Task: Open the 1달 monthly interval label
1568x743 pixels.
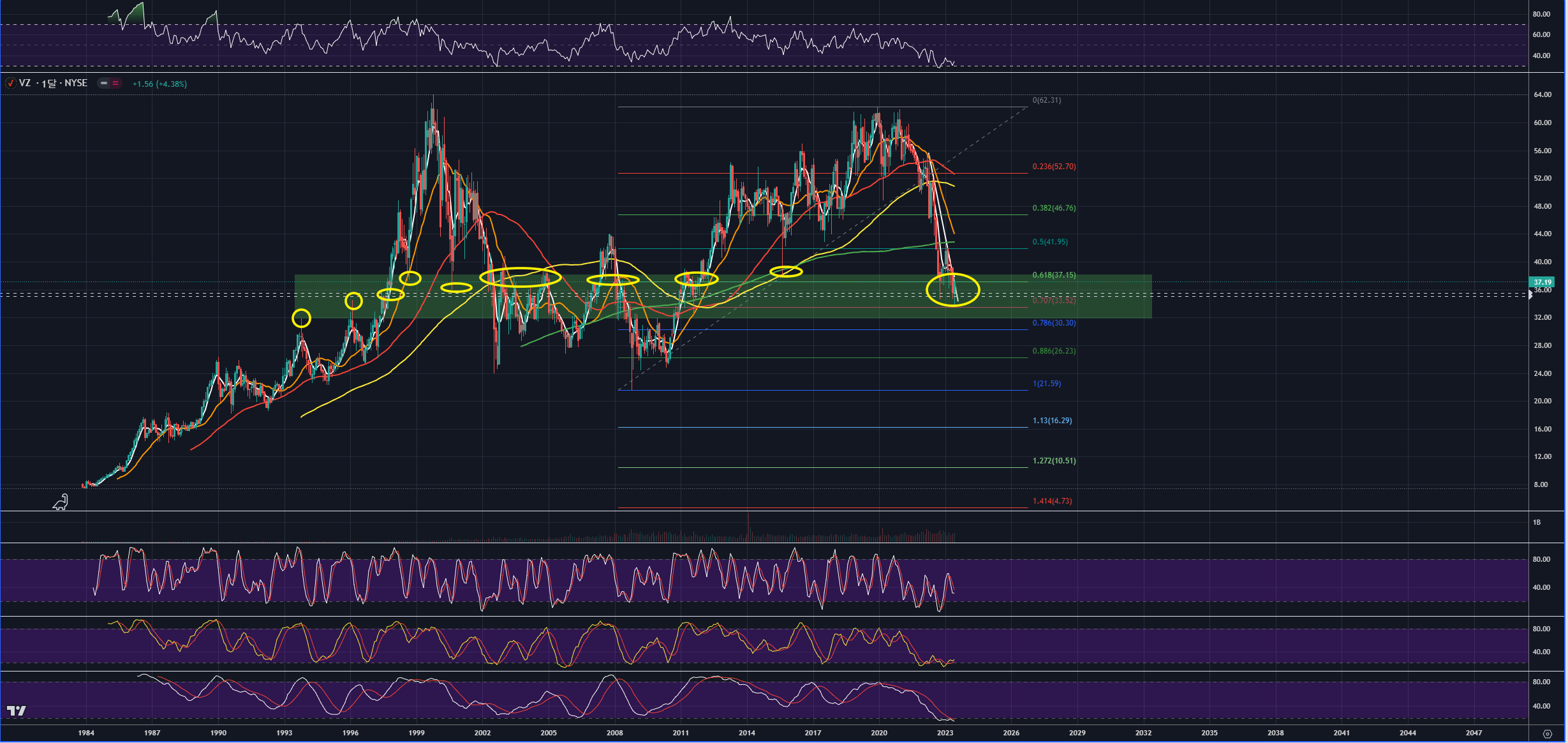Action: pyautogui.click(x=48, y=84)
